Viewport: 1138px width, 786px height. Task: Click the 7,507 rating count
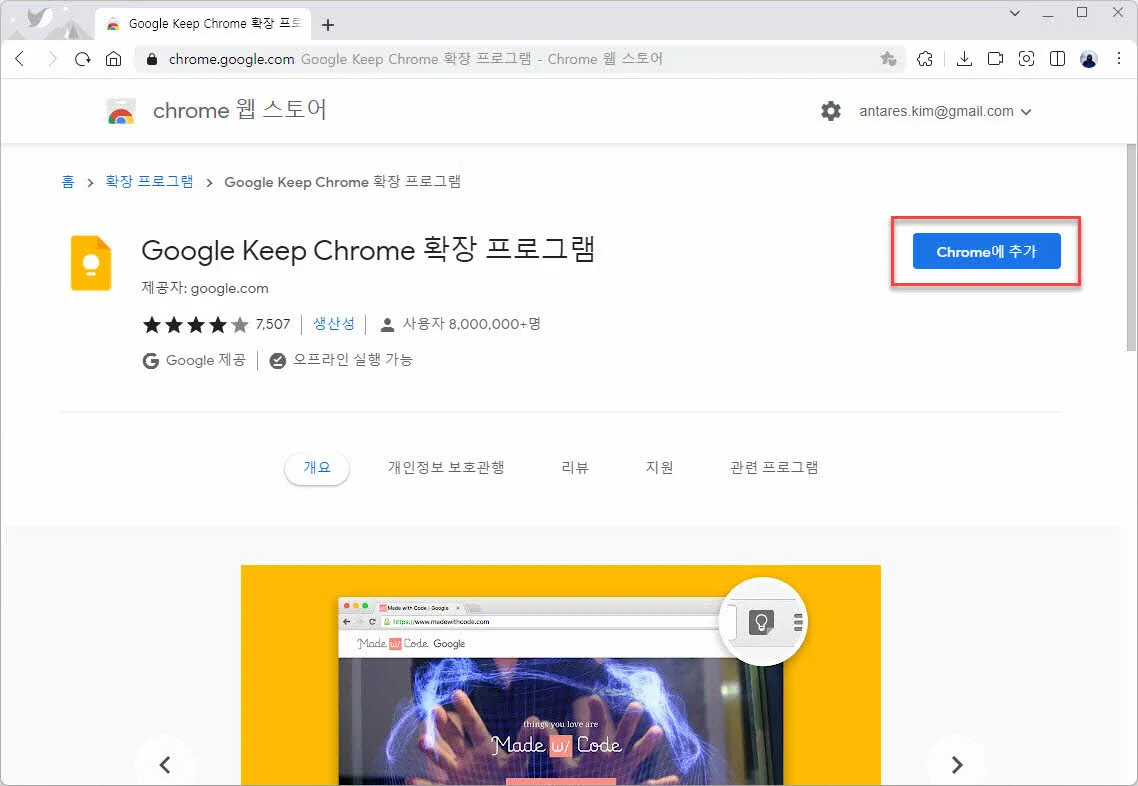point(273,324)
